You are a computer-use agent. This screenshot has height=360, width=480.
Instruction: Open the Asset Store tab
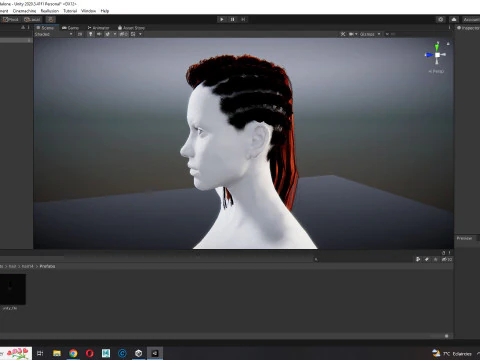click(131, 28)
